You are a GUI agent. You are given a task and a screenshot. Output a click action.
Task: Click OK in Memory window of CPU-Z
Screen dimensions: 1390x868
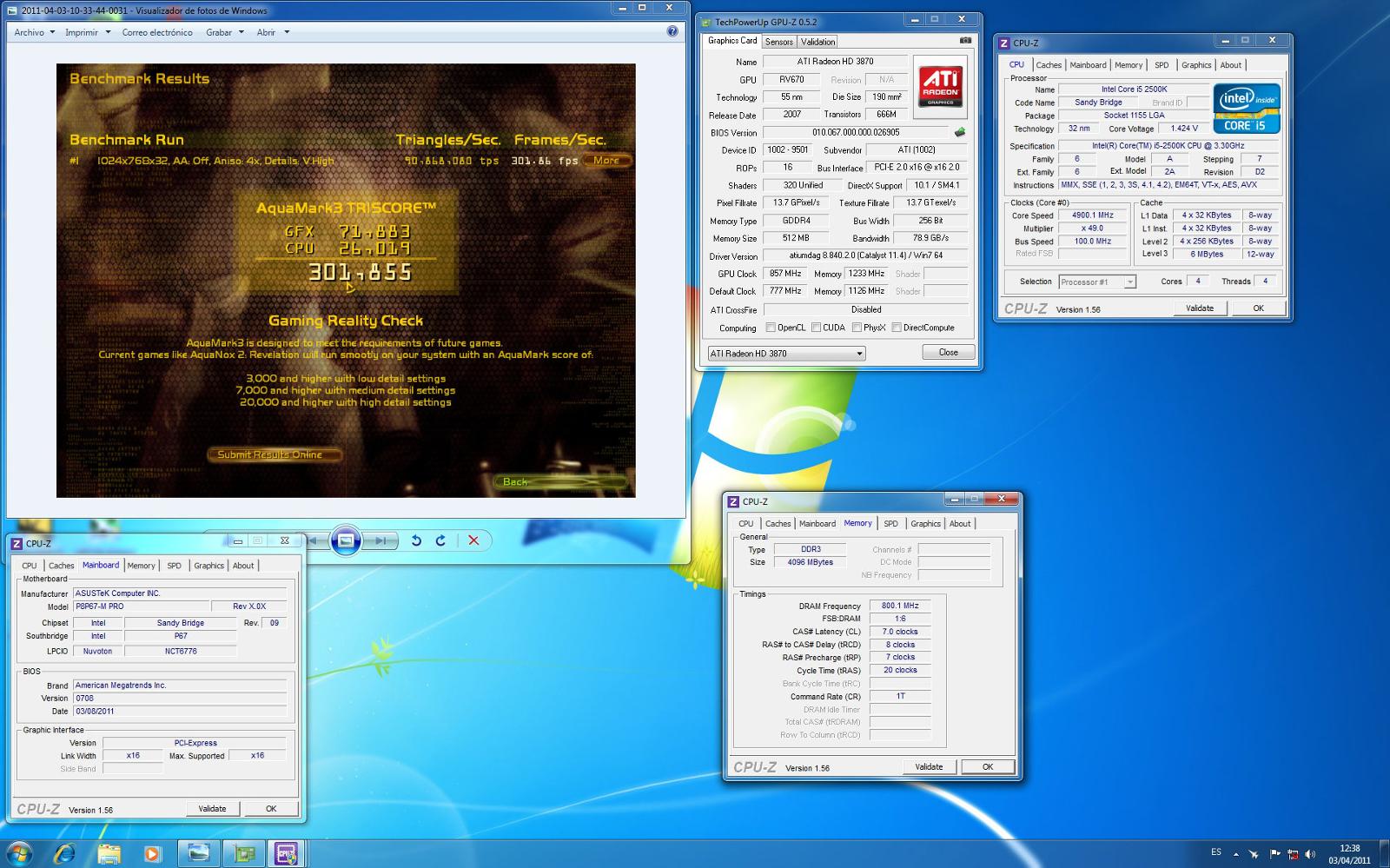point(987,766)
